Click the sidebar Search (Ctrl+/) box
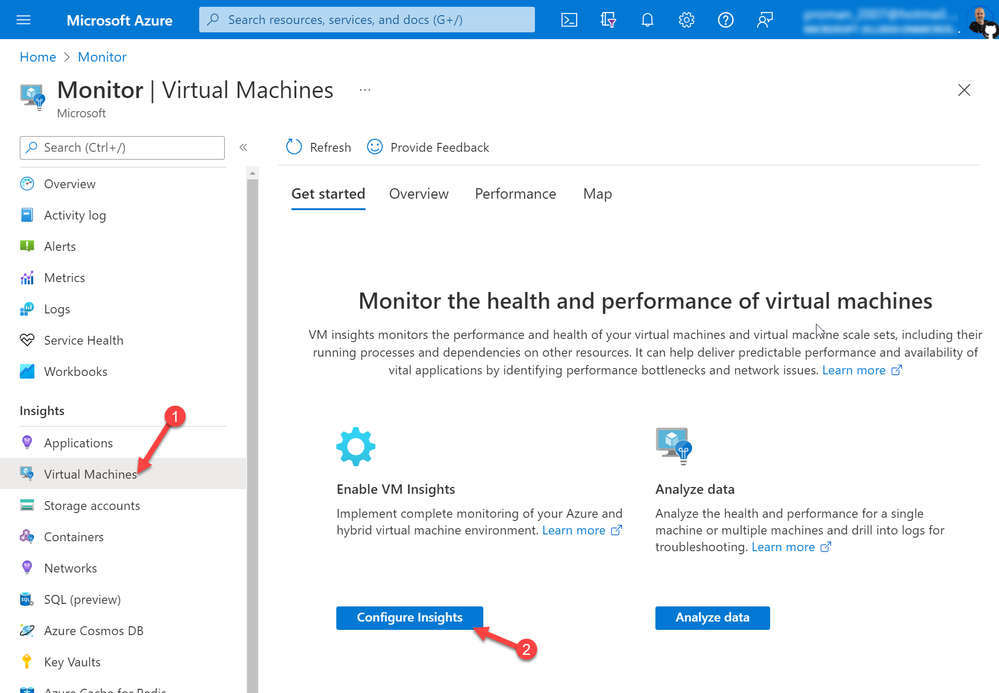This screenshot has height=693, width=999. (122, 148)
